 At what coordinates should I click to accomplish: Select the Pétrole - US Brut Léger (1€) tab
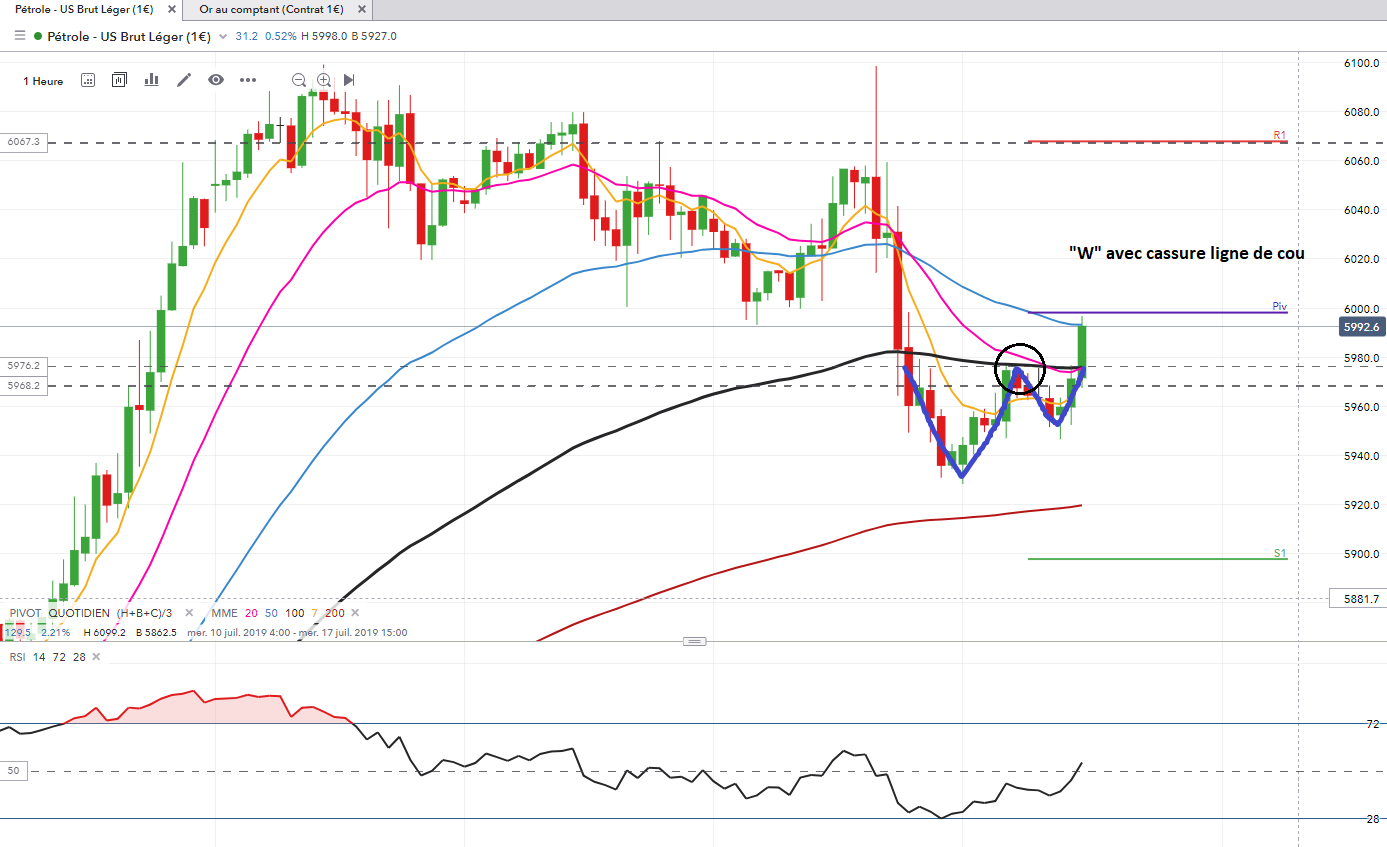[84, 8]
